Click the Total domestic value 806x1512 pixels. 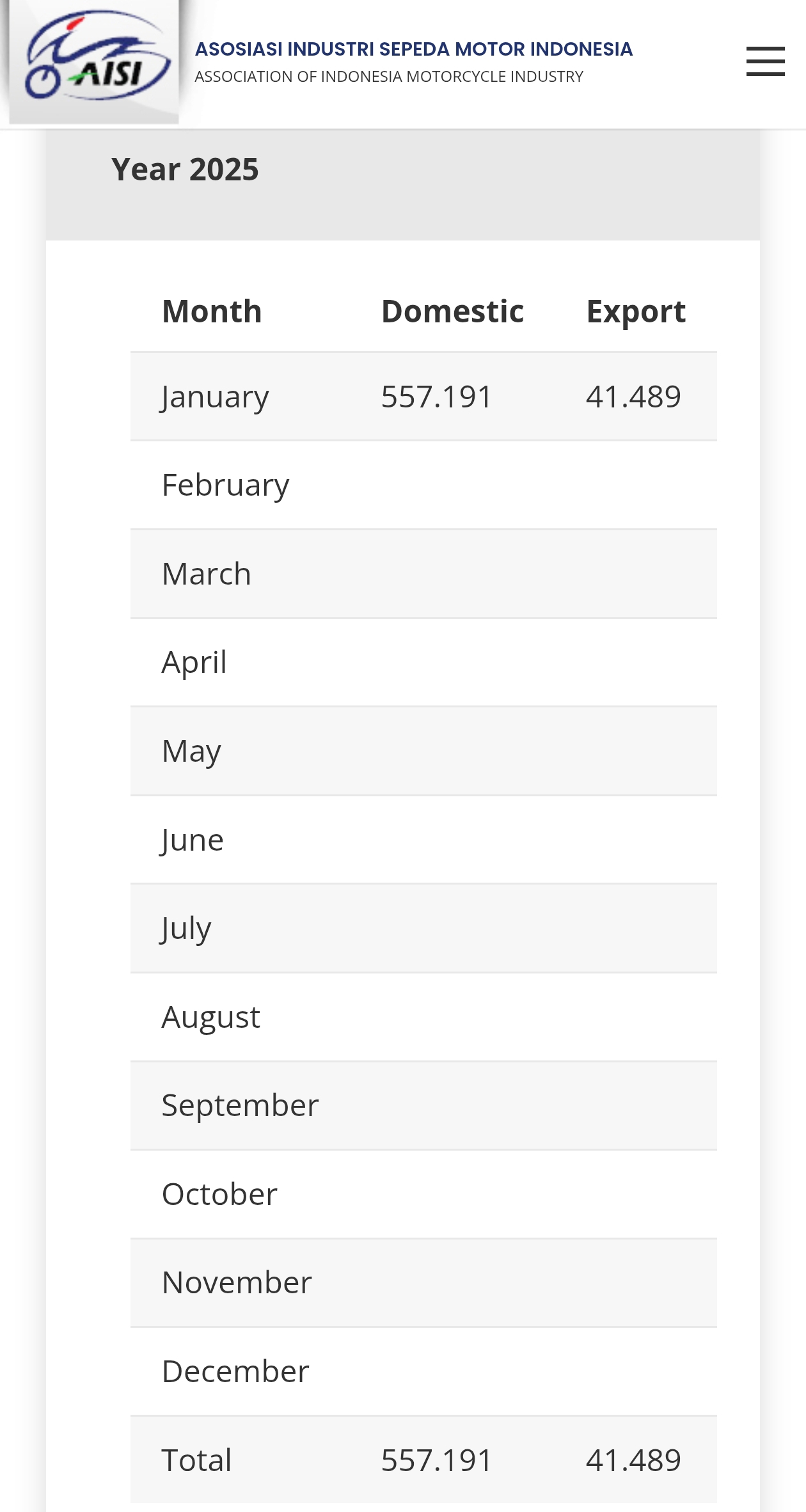[x=436, y=1460]
